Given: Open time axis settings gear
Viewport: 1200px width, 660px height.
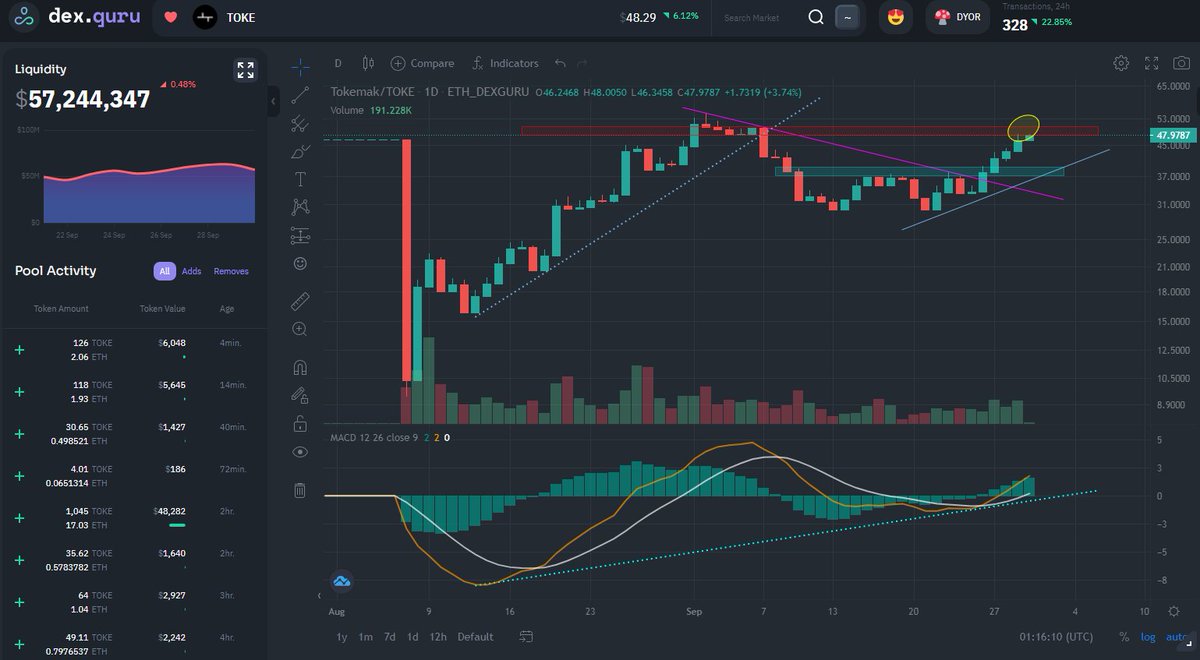Looking at the screenshot, I should 1174,610.
